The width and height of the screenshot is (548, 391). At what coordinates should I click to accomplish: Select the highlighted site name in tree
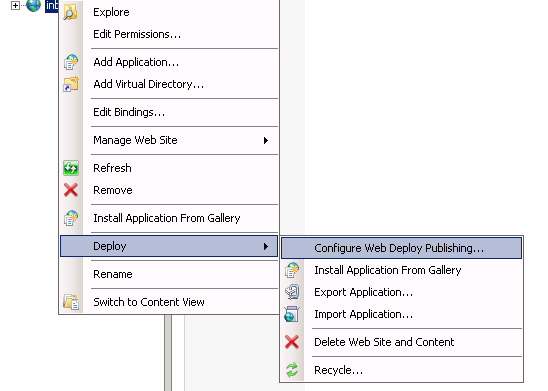coord(52,6)
